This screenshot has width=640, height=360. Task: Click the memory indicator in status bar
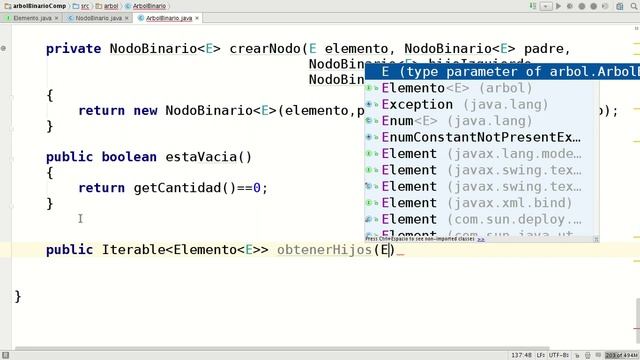coord(621,356)
